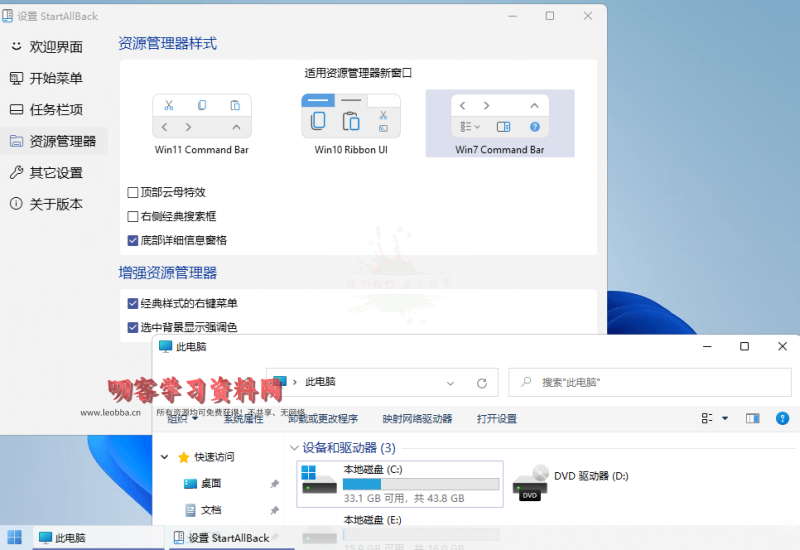Click the star icon of 快速访问
Viewport: 800px width, 550px height.
tap(184, 457)
